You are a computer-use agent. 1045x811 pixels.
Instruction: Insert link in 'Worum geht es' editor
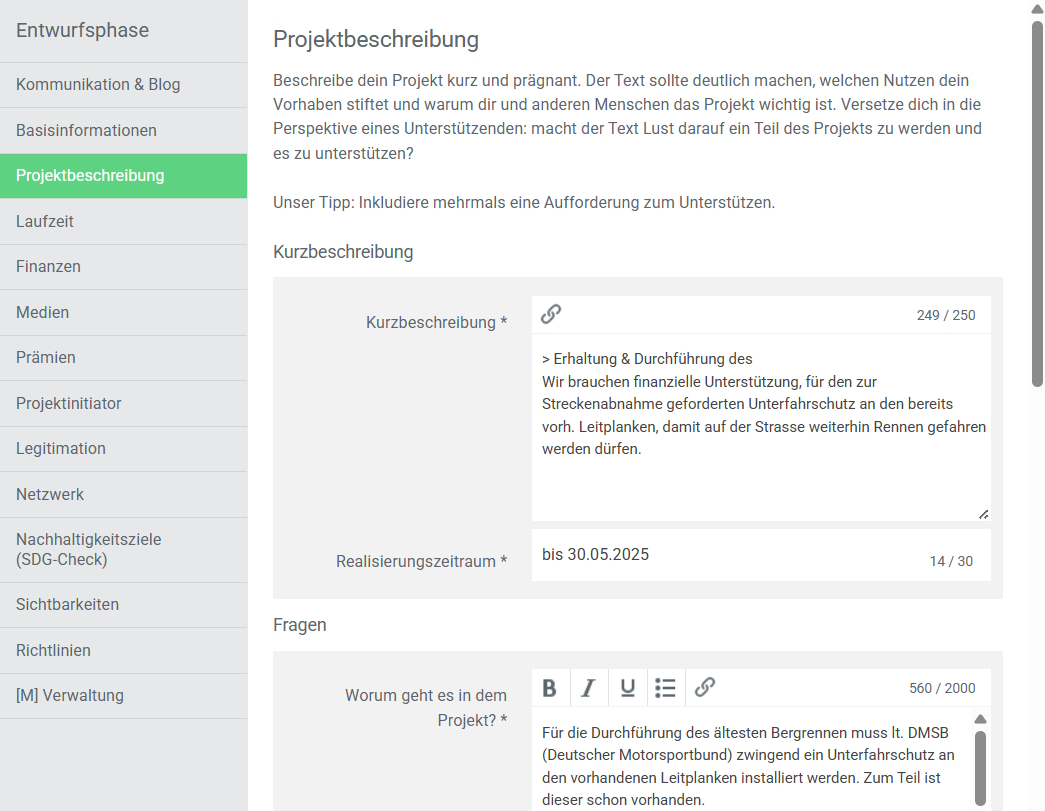(x=705, y=688)
